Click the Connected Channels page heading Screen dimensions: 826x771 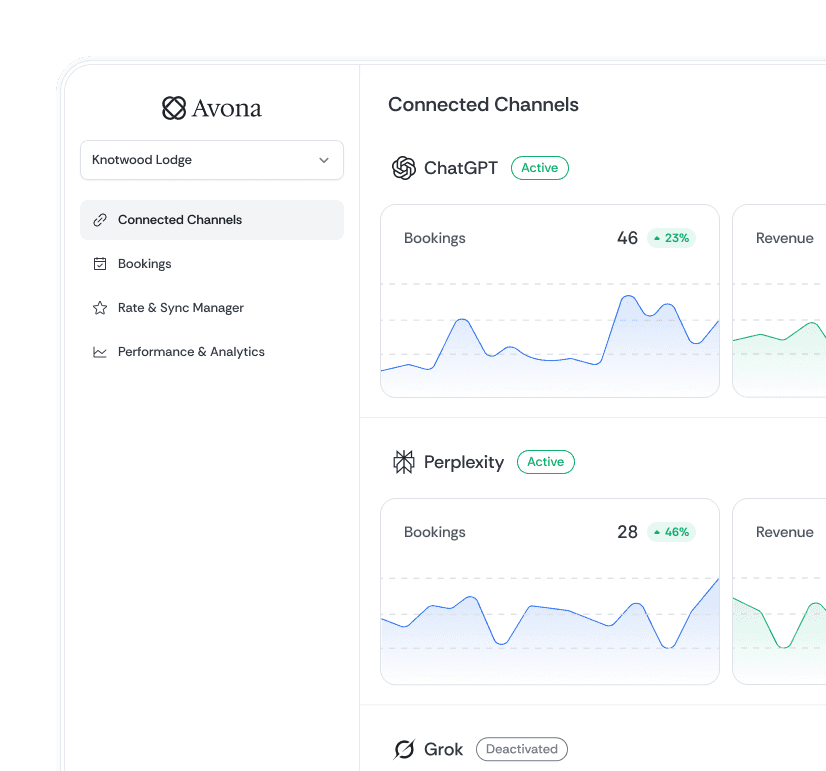(x=483, y=104)
